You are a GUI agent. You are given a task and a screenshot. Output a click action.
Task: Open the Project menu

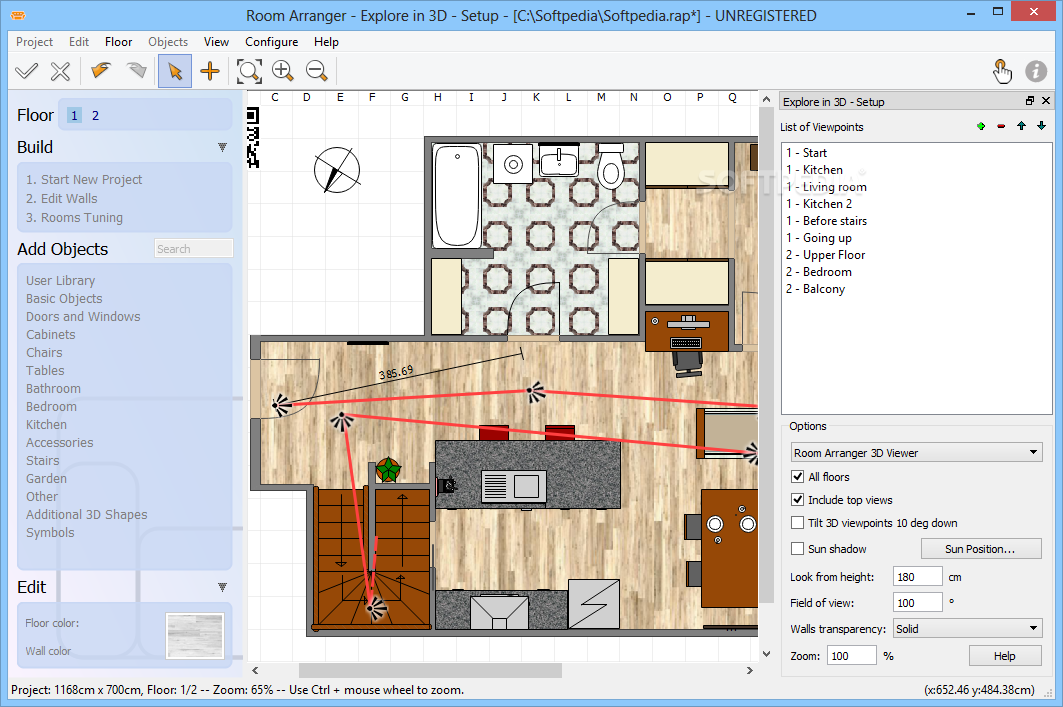pyautogui.click(x=34, y=41)
